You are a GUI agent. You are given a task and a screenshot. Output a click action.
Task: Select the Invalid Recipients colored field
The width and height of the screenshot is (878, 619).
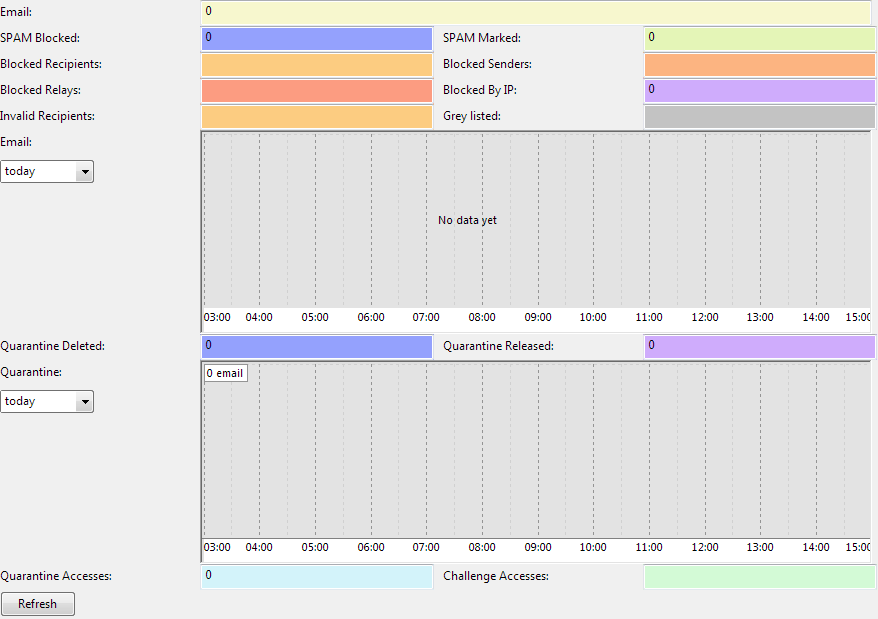[316, 117]
